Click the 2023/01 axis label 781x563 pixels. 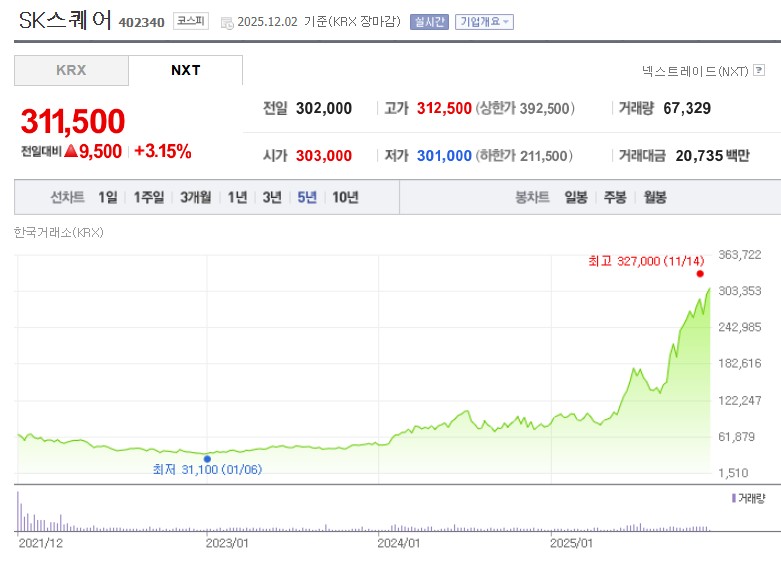227,543
